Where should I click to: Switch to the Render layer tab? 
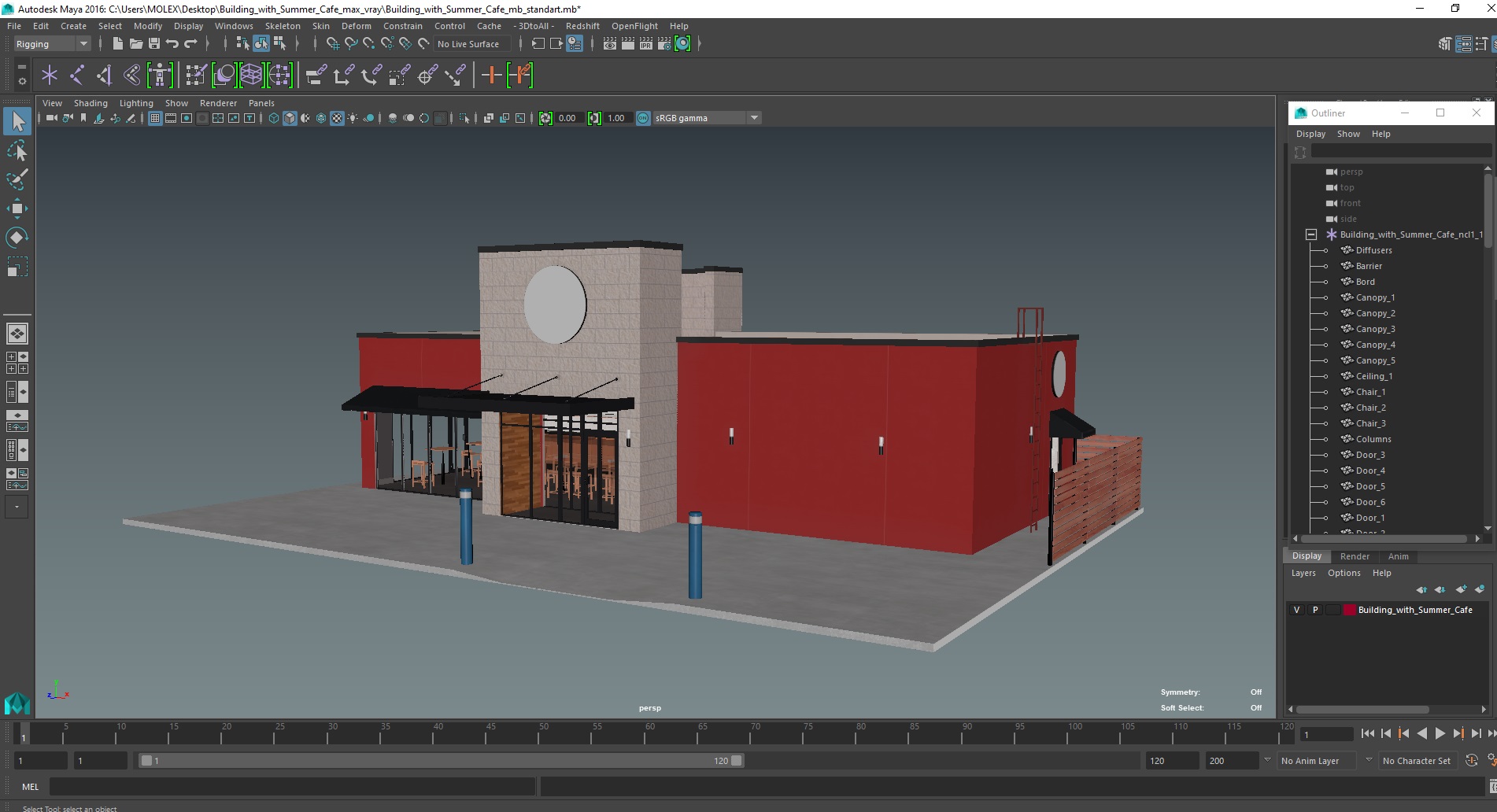pyautogui.click(x=1355, y=556)
